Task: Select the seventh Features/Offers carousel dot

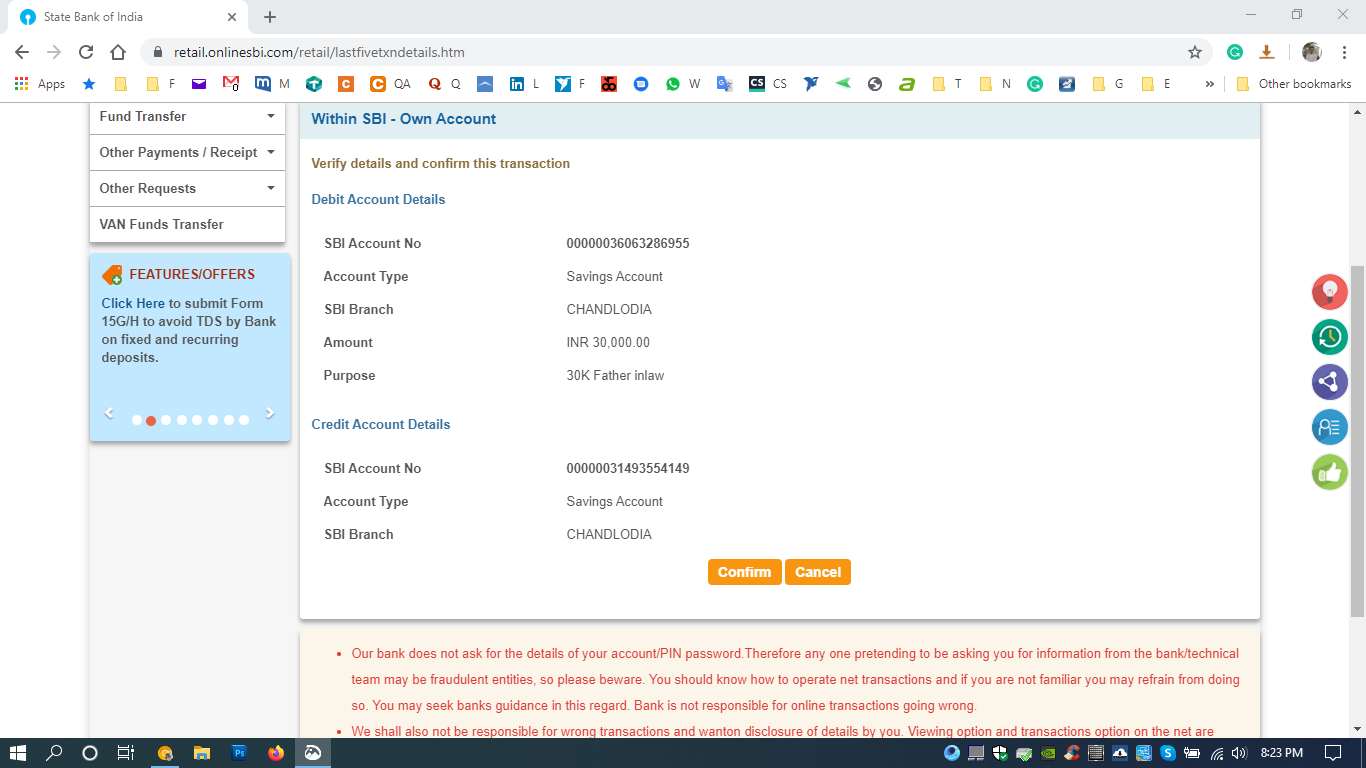Action: point(228,420)
